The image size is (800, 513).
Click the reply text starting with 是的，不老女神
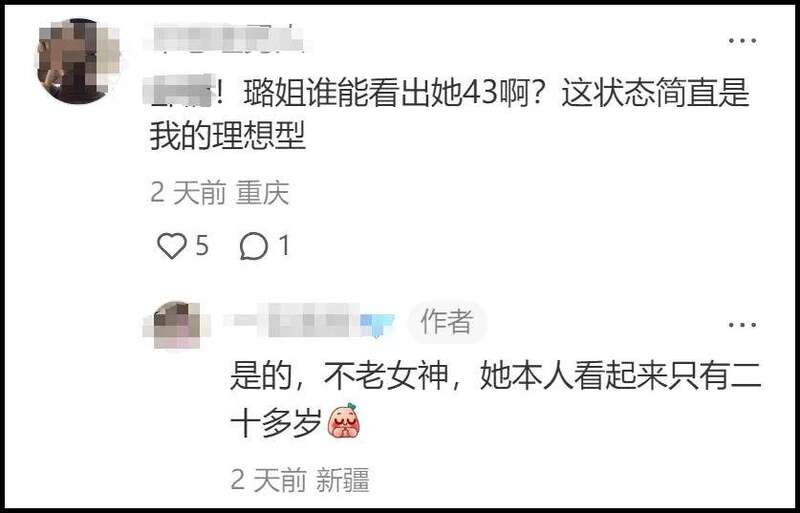tap(496, 400)
